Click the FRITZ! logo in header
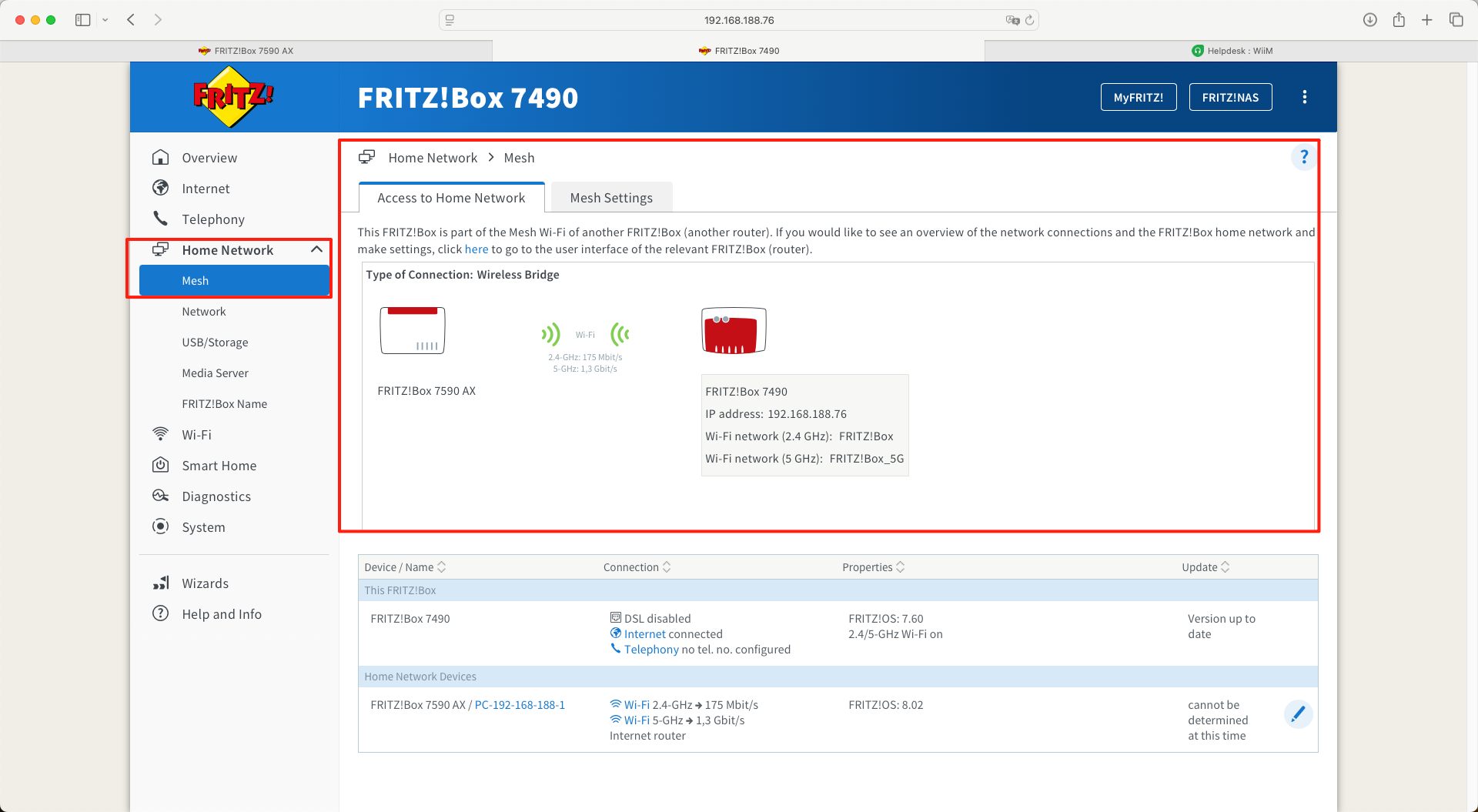 coord(233,97)
